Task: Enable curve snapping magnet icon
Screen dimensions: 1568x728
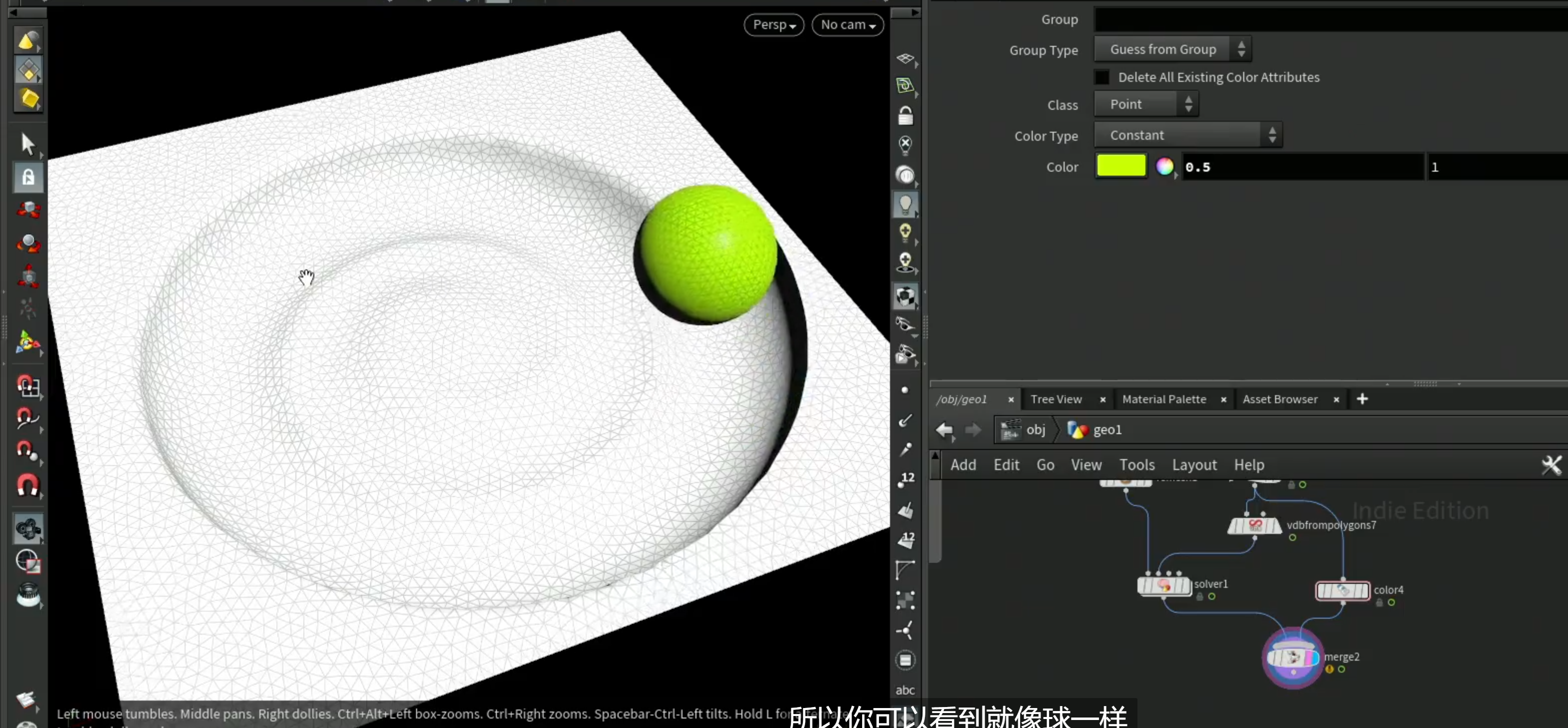Action: [28, 418]
